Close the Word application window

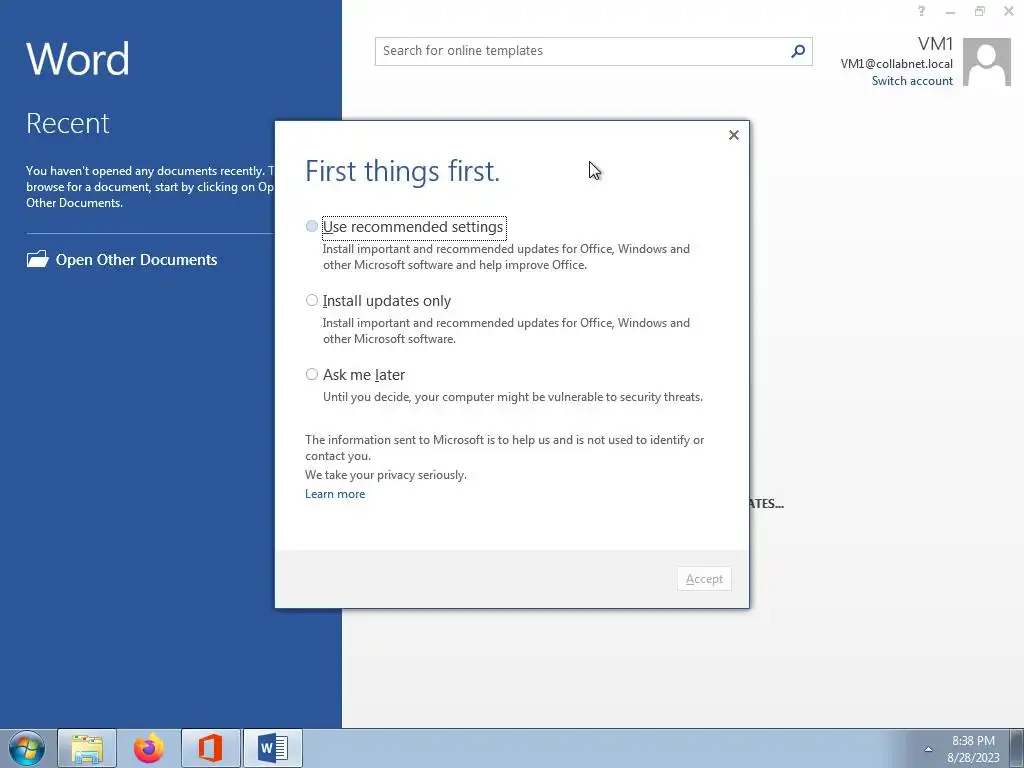1009,11
